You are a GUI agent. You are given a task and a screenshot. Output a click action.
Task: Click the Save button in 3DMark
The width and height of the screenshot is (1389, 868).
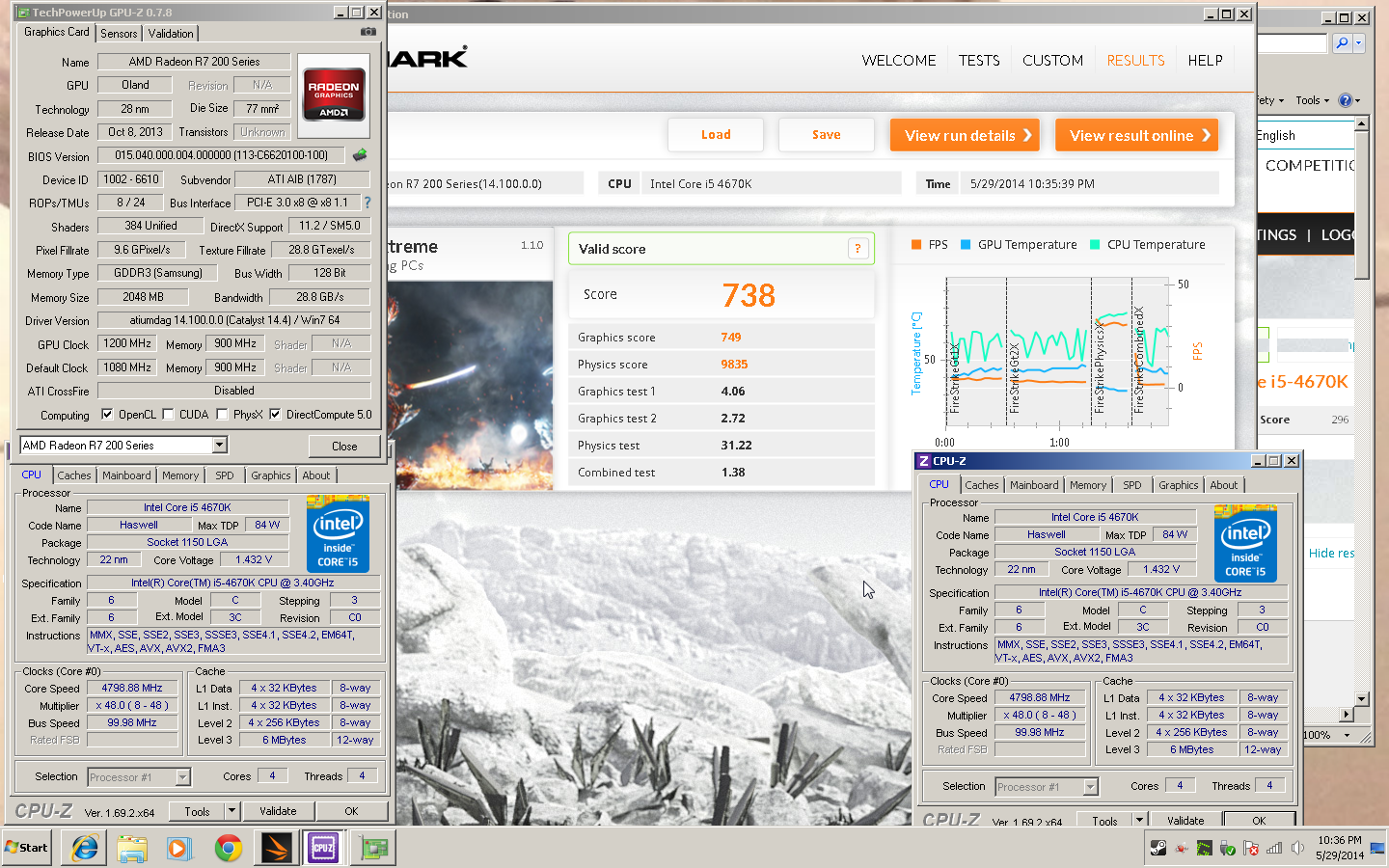(x=827, y=135)
